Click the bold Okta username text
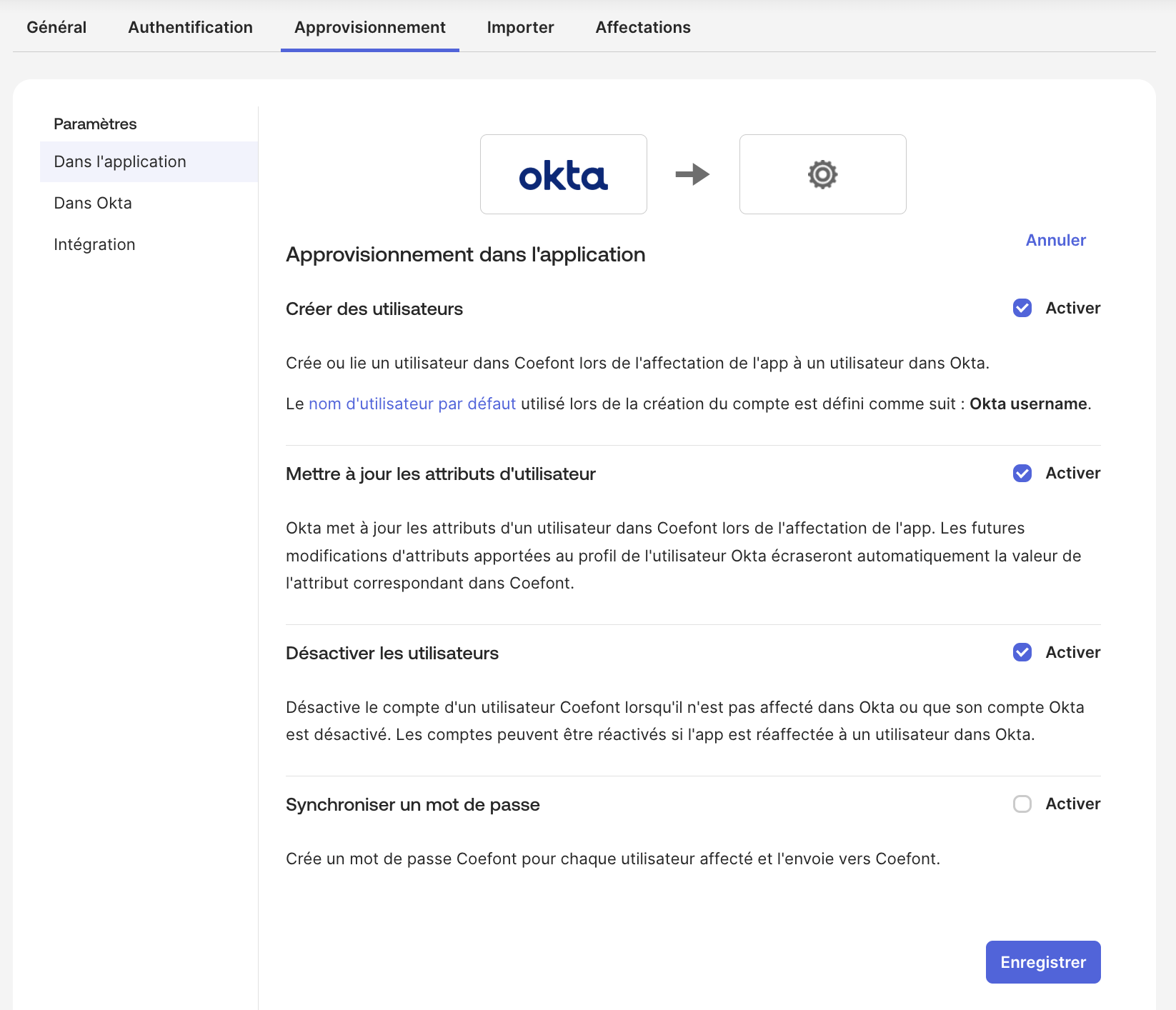The image size is (1176, 1010). [x=1028, y=404]
